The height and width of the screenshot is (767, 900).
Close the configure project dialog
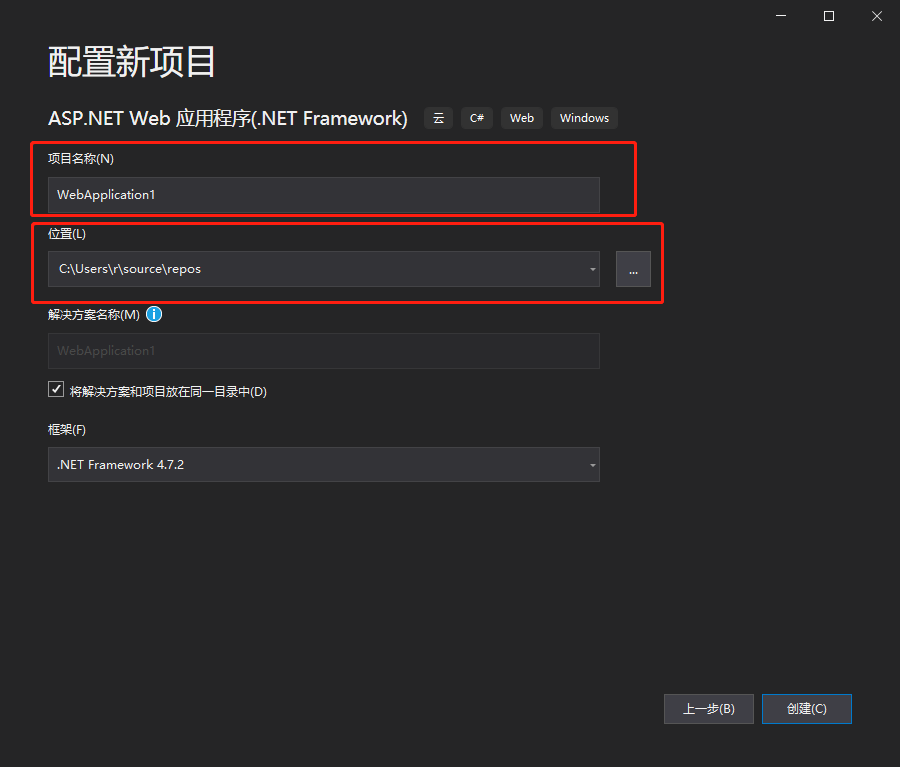coord(876,16)
